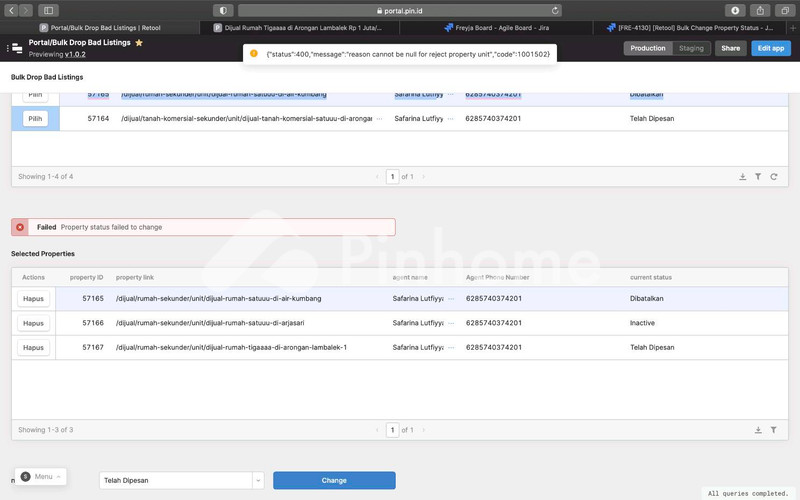800x500 pixels.
Task: Download the Selected Properties table data
Action: pos(758,430)
